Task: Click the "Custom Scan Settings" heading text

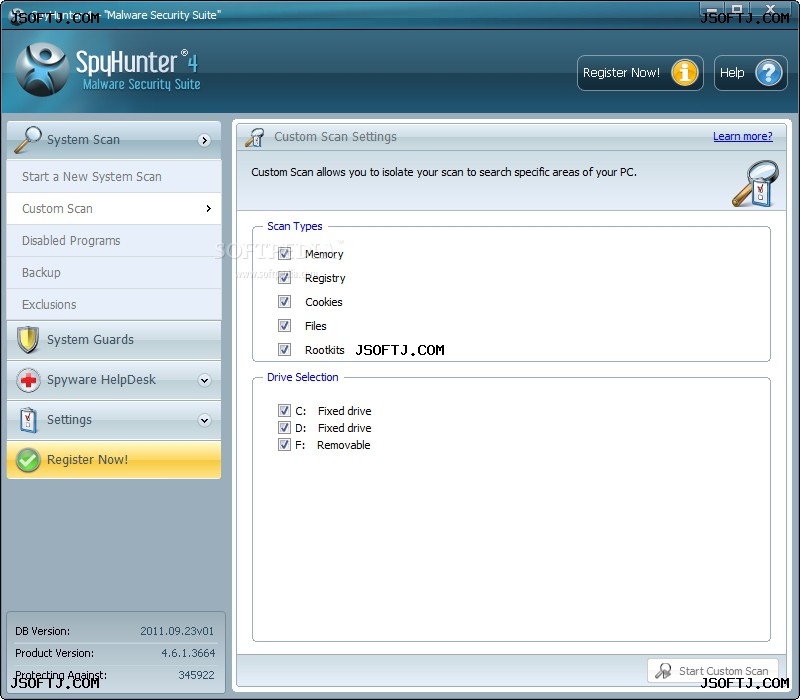Action: point(335,137)
